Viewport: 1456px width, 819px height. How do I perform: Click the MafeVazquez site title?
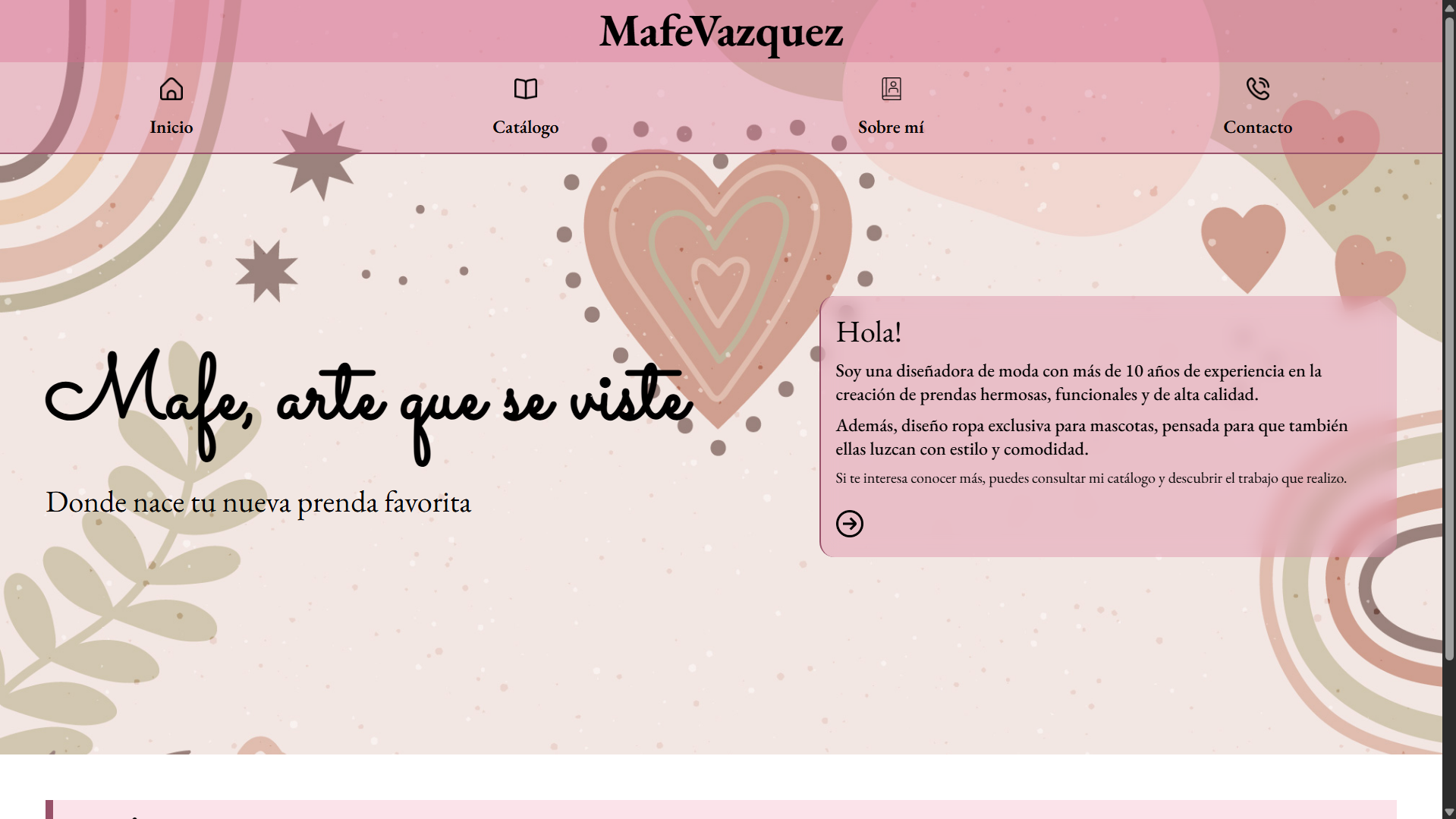(720, 32)
